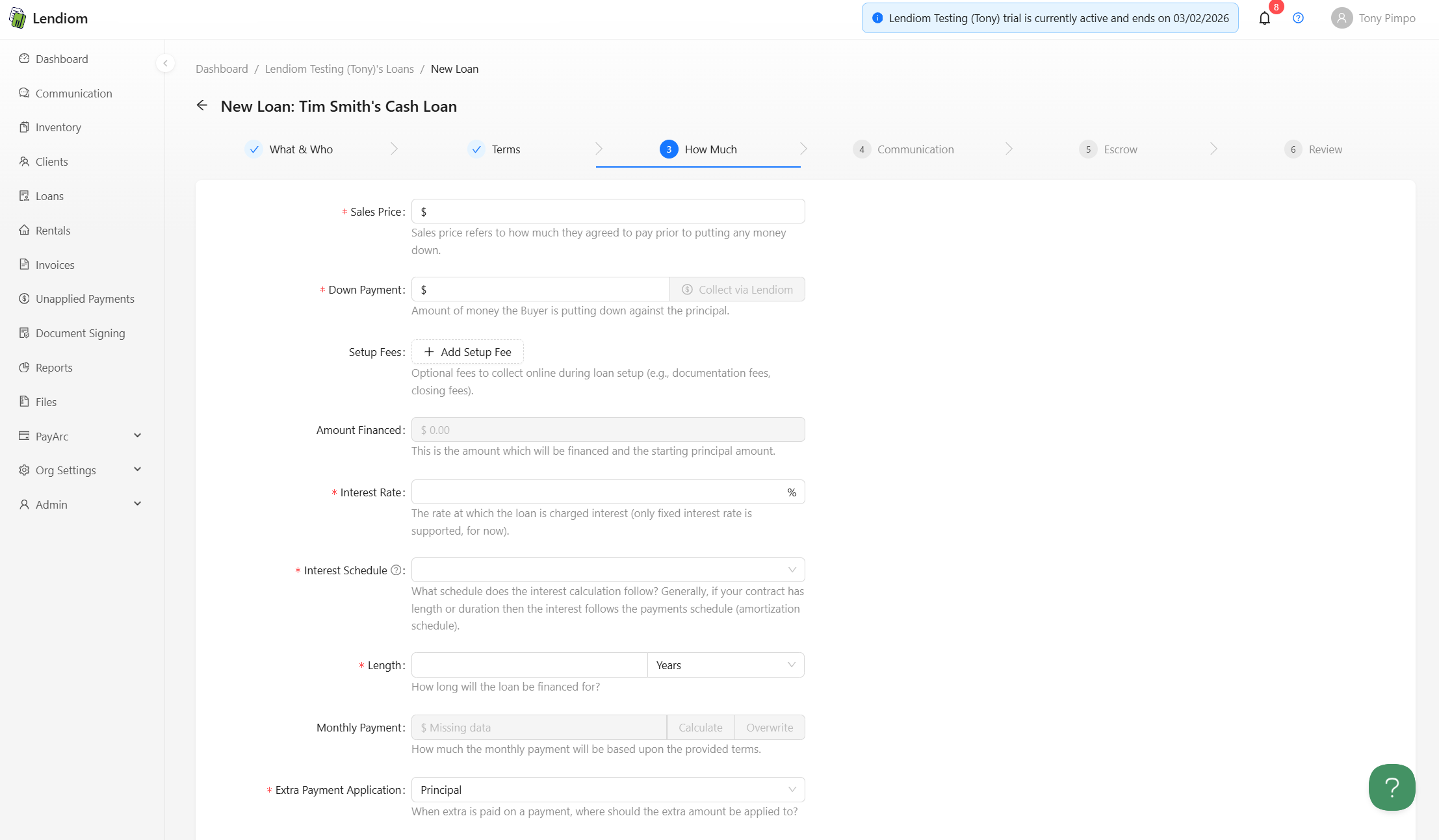Click the Overwrite monthly payment button
The image size is (1439, 840).
click(770, 727)
